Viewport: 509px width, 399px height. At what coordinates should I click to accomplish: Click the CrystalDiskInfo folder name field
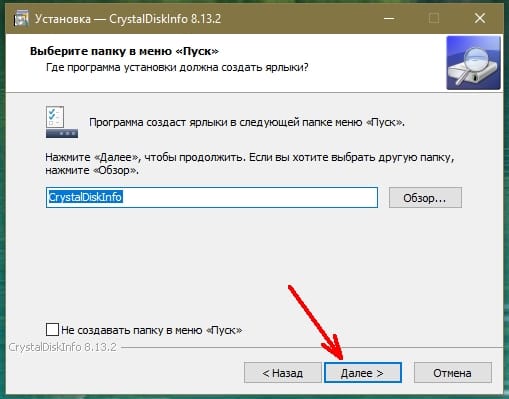coord(212,197)
